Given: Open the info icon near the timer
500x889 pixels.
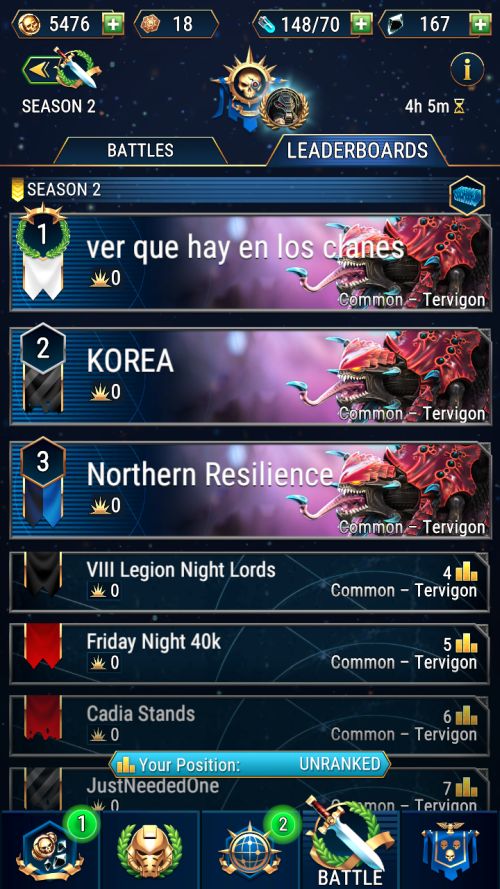Looking at the screenshot, I should tap(467, 70).
